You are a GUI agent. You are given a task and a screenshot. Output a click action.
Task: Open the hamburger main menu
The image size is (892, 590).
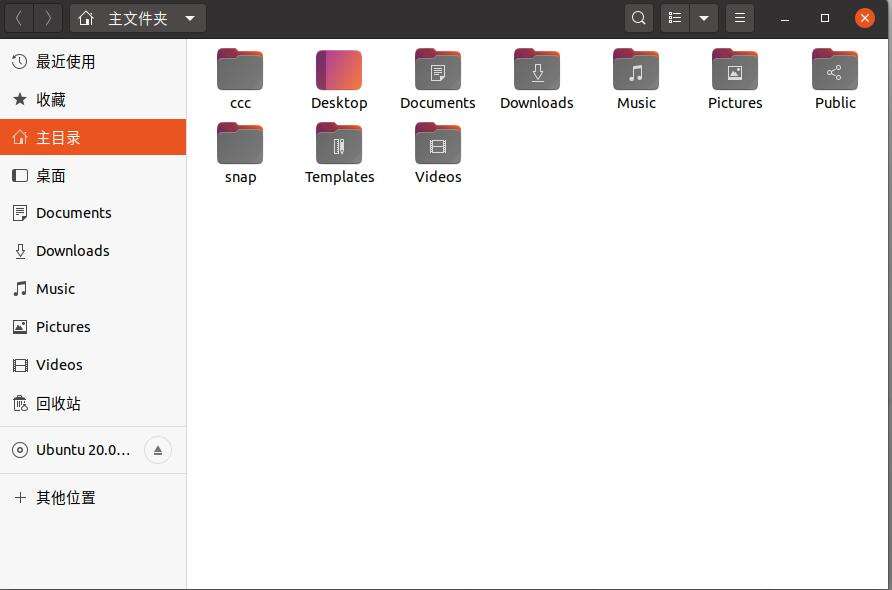739,18
